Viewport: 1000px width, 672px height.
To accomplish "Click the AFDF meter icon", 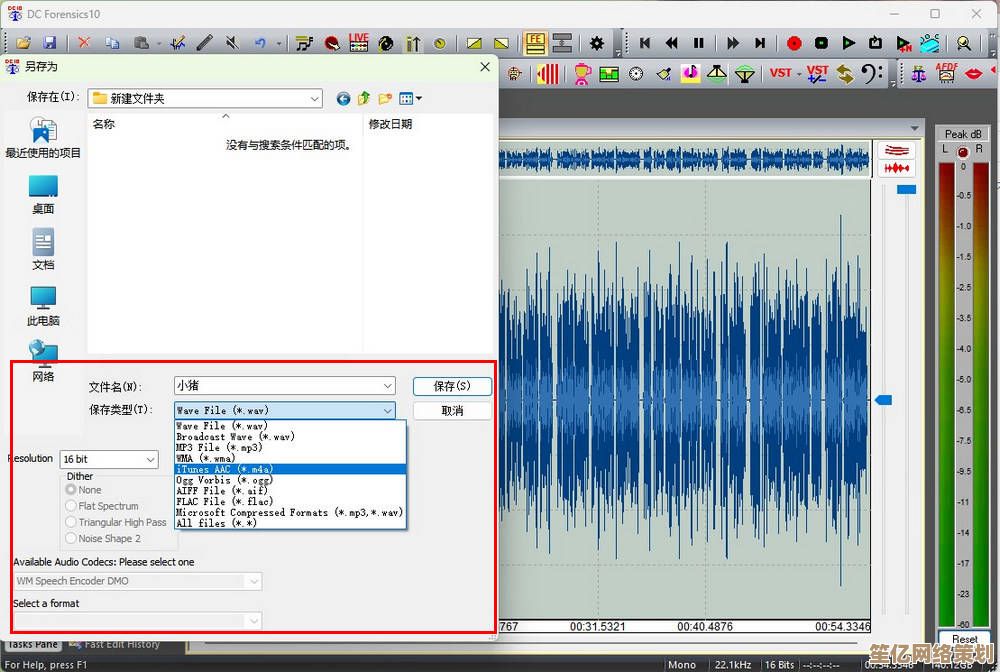I will tap(946, 74).
